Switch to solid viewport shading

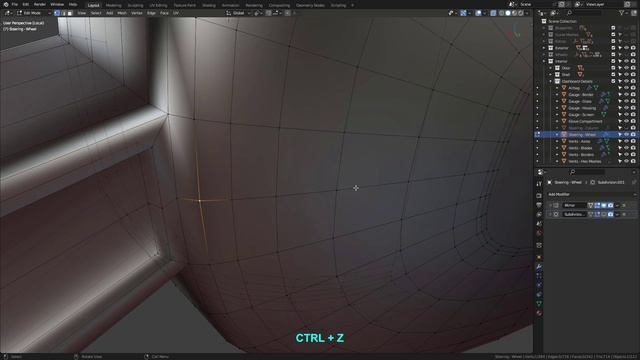(508, 13)
